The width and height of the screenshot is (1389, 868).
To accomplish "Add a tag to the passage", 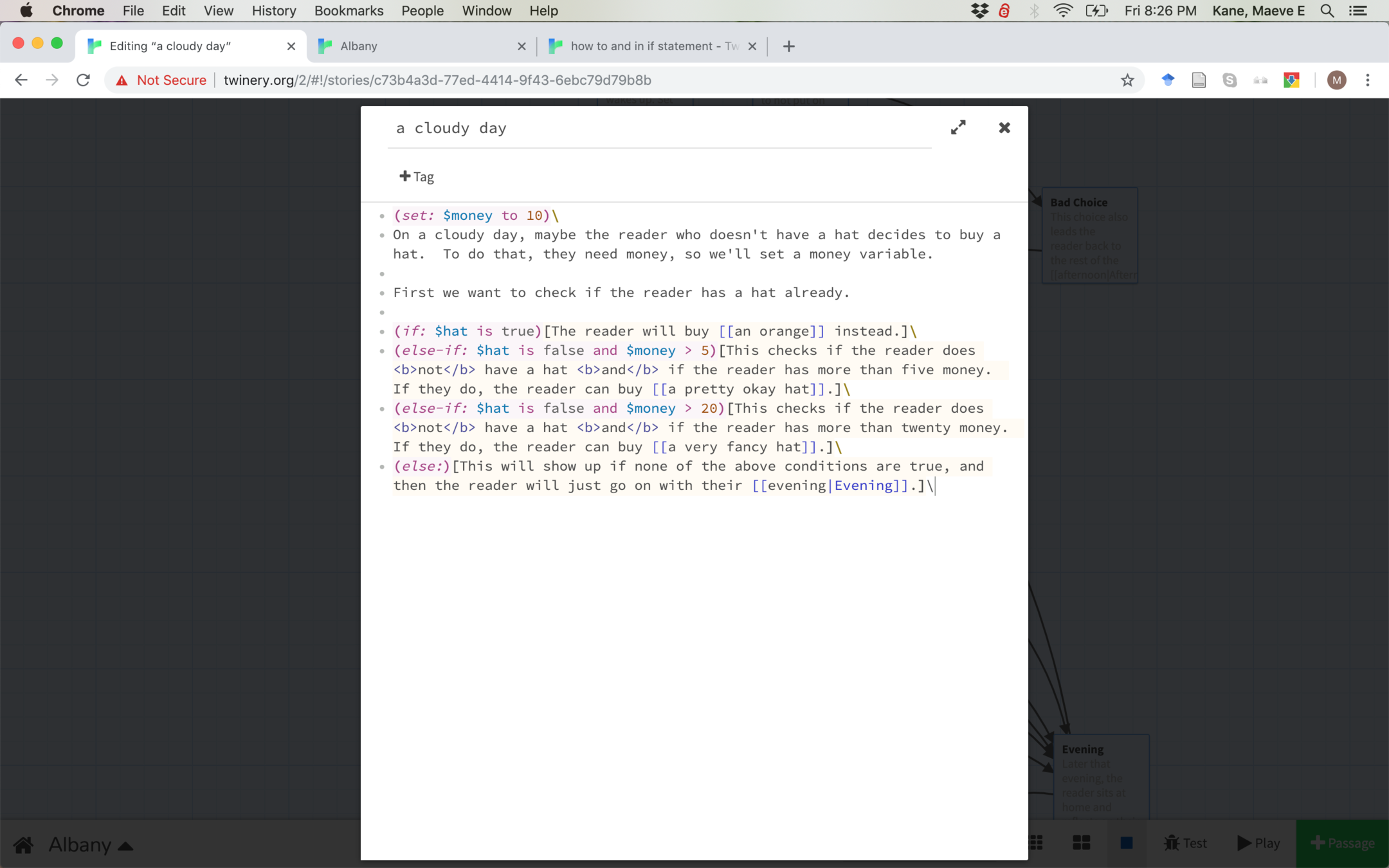I will (x=417, y=176).
